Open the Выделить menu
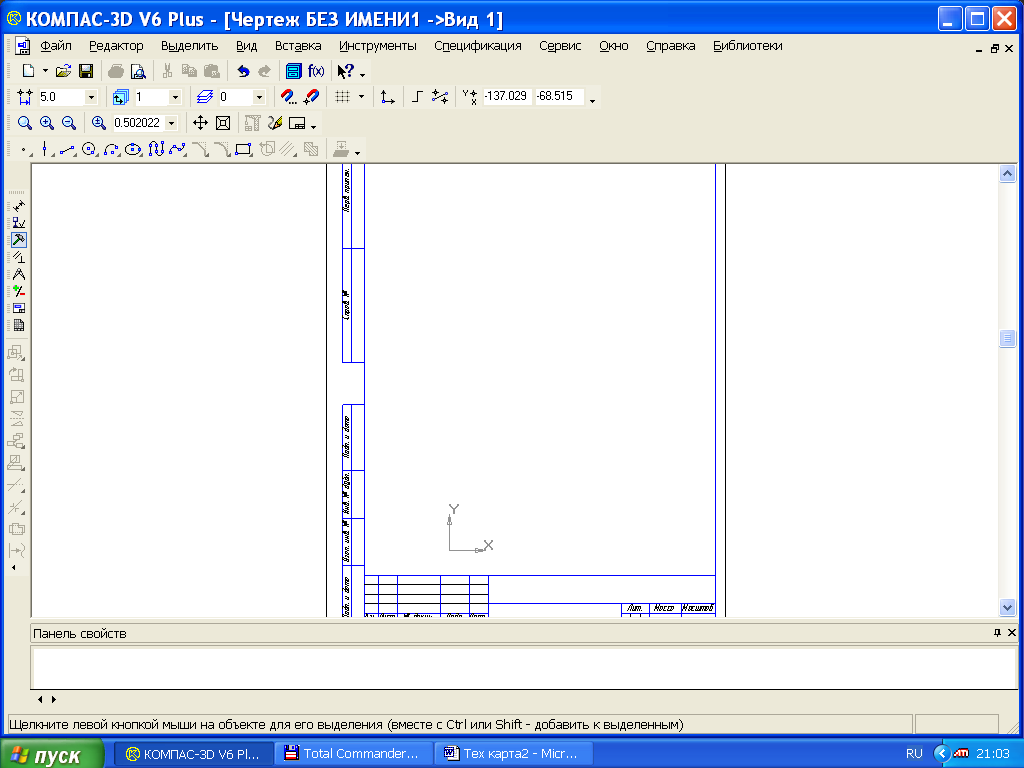Image resolution: width=1024 pixels, height=768 pixels. pyautogui.click(x=189, y=46)
